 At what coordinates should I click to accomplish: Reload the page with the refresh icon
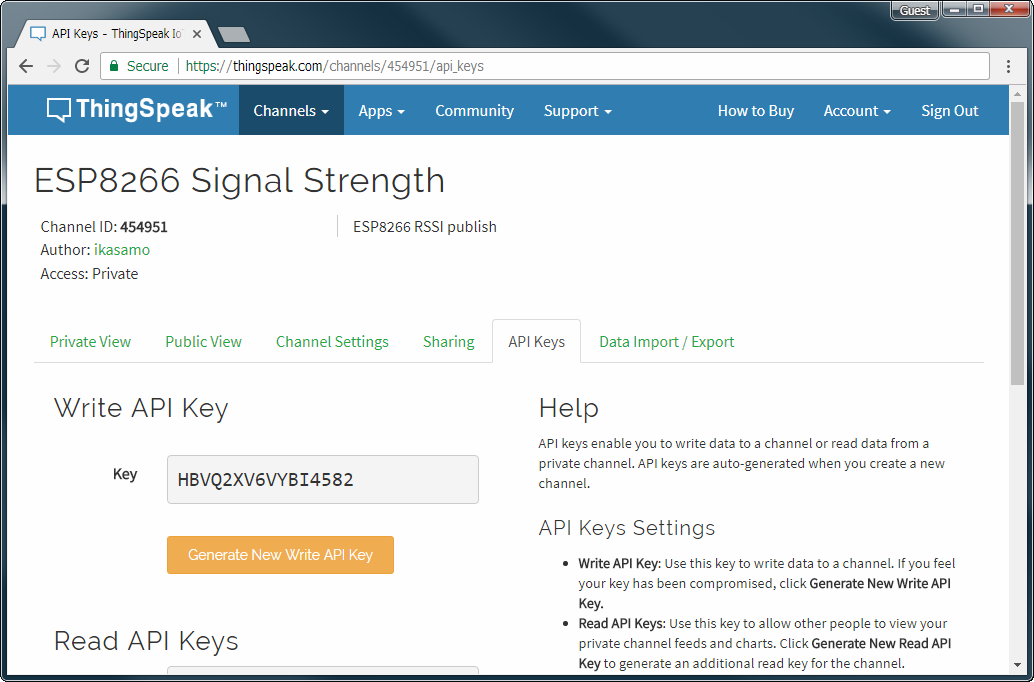coord(82,66)
